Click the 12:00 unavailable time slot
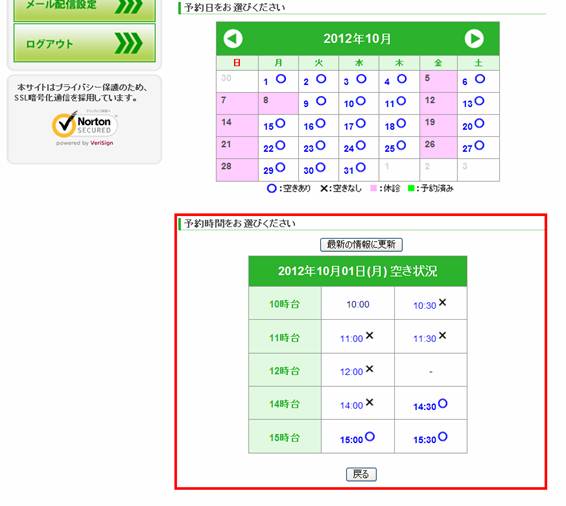Image resolution: width=566 pixels, height=506 pixels. tap(357, 371)
